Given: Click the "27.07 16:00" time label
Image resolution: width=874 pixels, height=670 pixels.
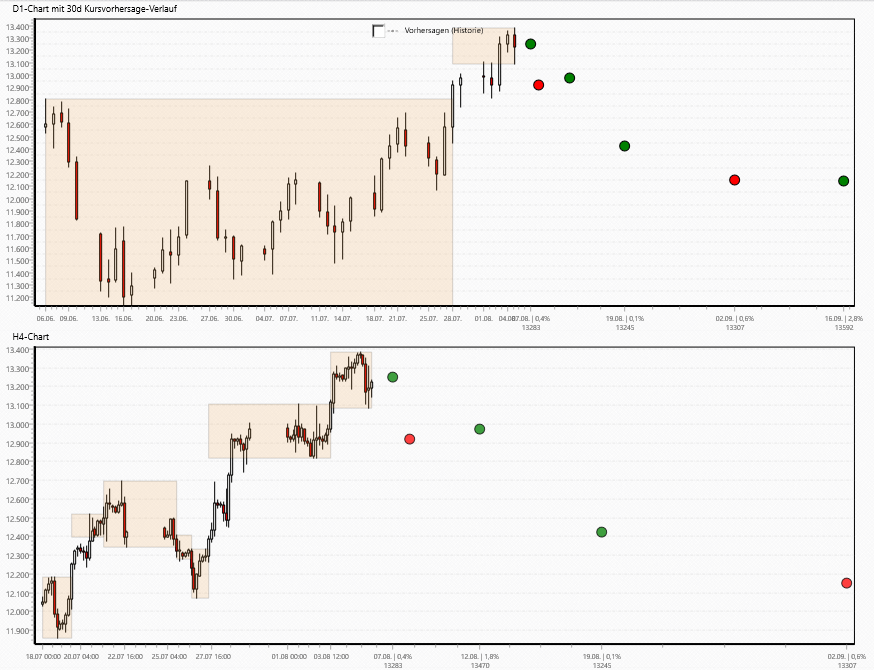Looking at the screenshot, I should pyautogui.click(x=213, y=657).
